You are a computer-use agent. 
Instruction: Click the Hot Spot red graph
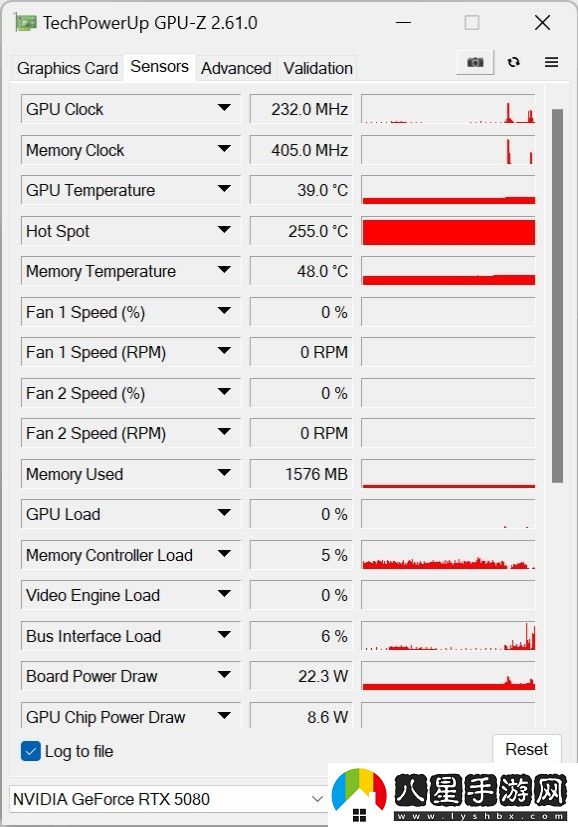(448, 231)
